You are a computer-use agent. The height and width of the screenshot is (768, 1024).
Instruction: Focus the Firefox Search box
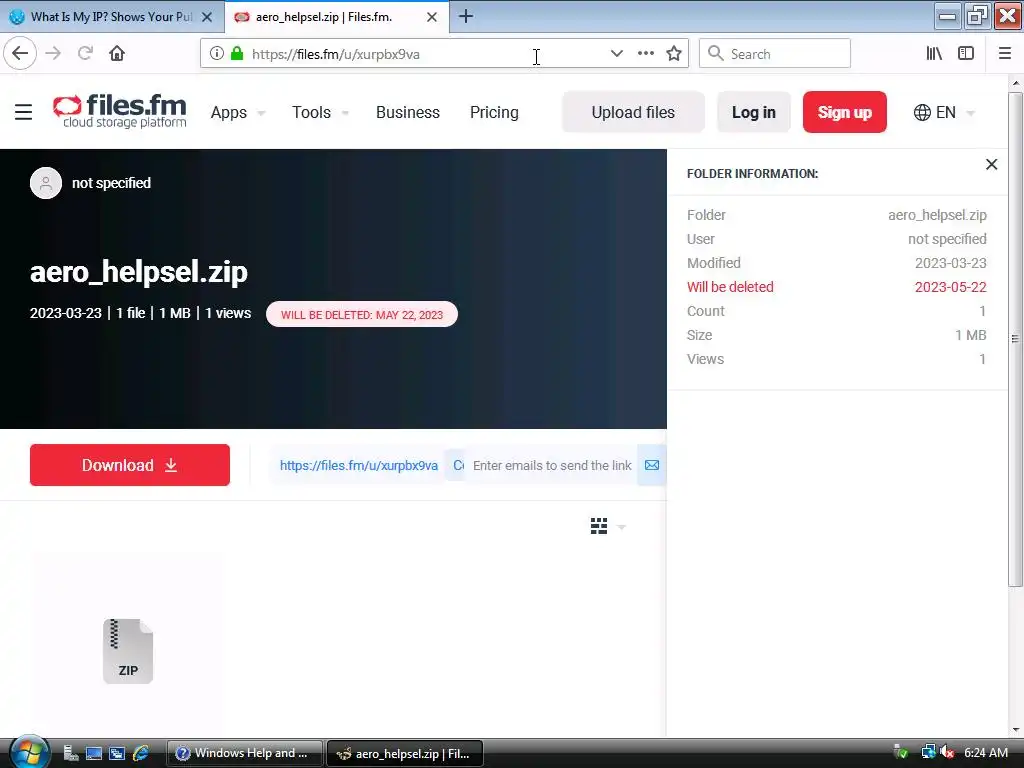[x=775, y=54]
